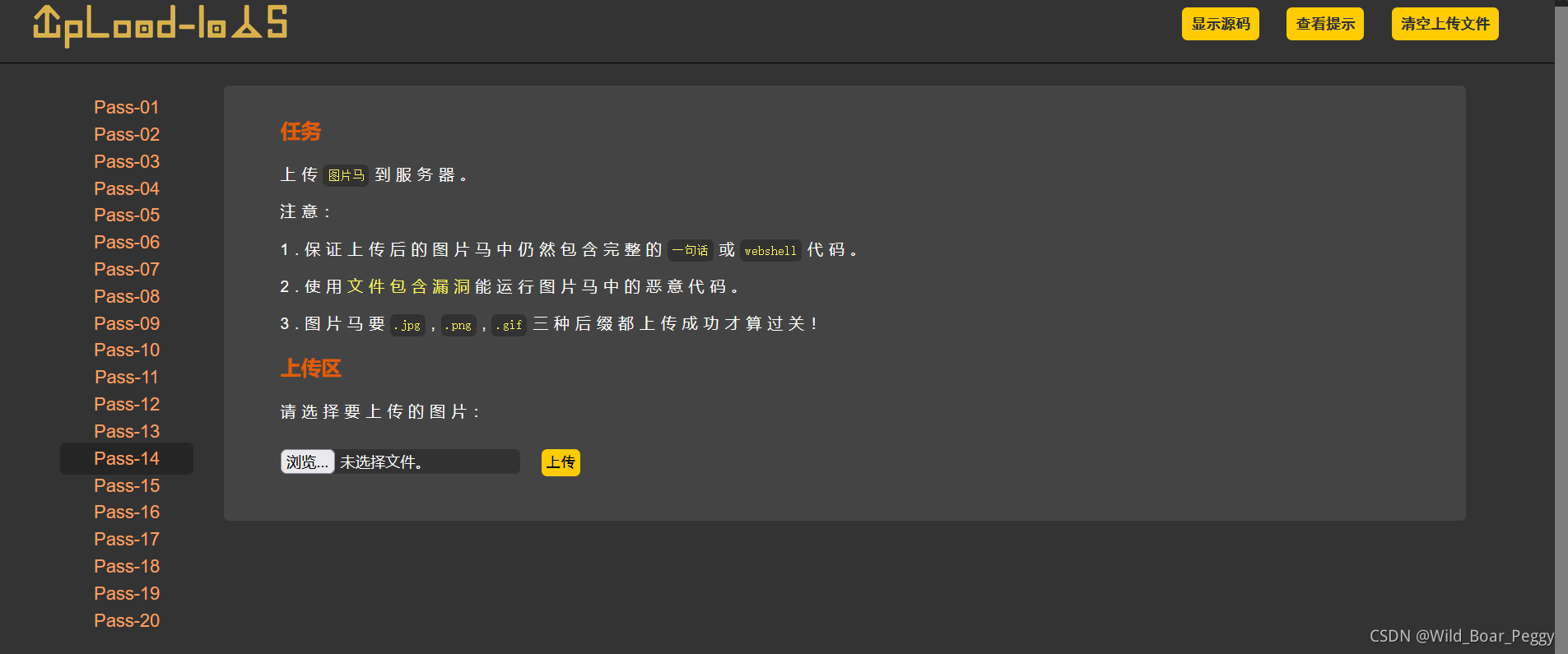Click the page's vertical scrollbar

1561,329
